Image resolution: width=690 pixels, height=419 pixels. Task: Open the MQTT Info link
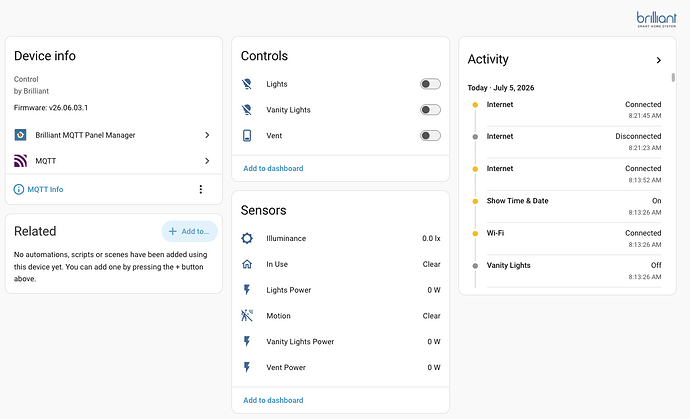(x=38, y=189)
